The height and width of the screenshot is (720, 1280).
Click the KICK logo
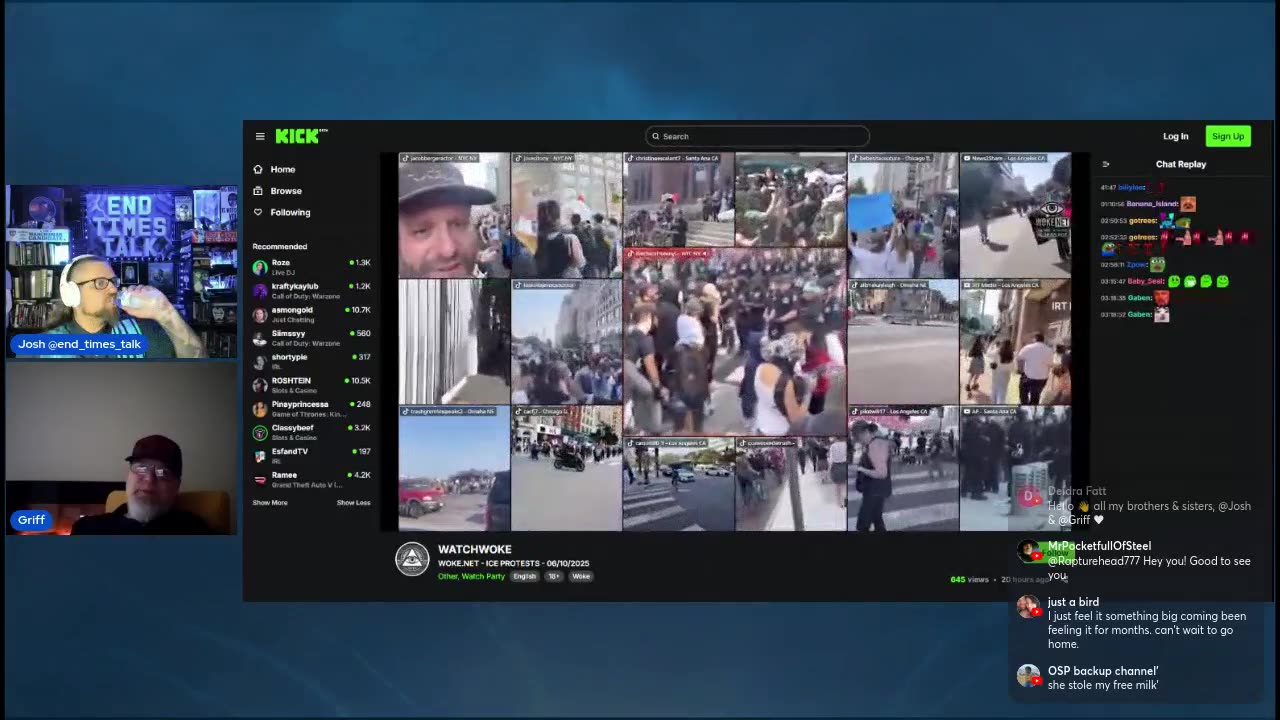click(x=300, y=136)
